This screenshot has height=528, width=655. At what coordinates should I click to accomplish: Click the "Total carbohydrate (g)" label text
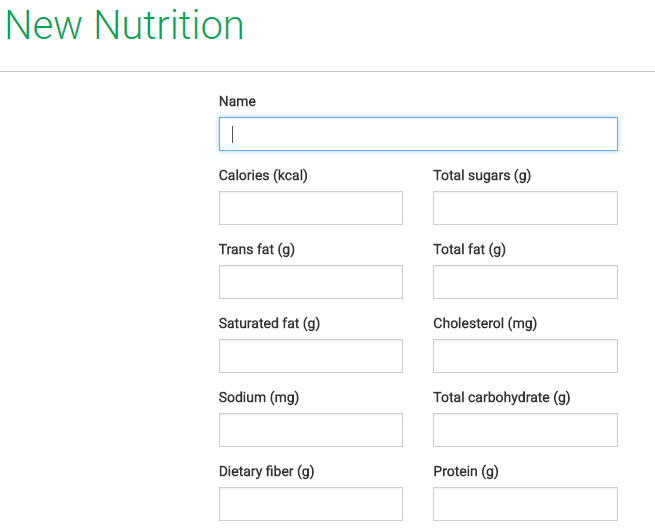tap(501, 397)
